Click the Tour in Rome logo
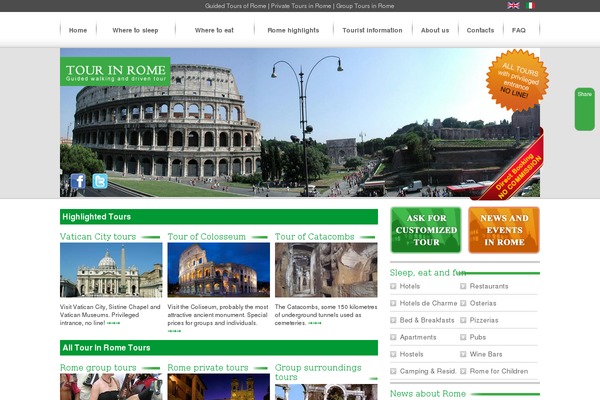 [115, 72]
